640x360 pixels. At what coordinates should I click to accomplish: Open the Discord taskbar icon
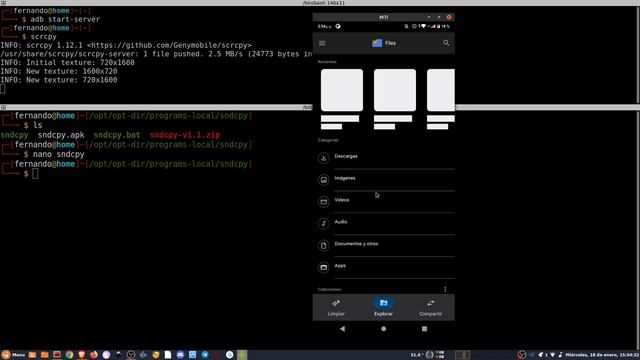tap(180, 355)
